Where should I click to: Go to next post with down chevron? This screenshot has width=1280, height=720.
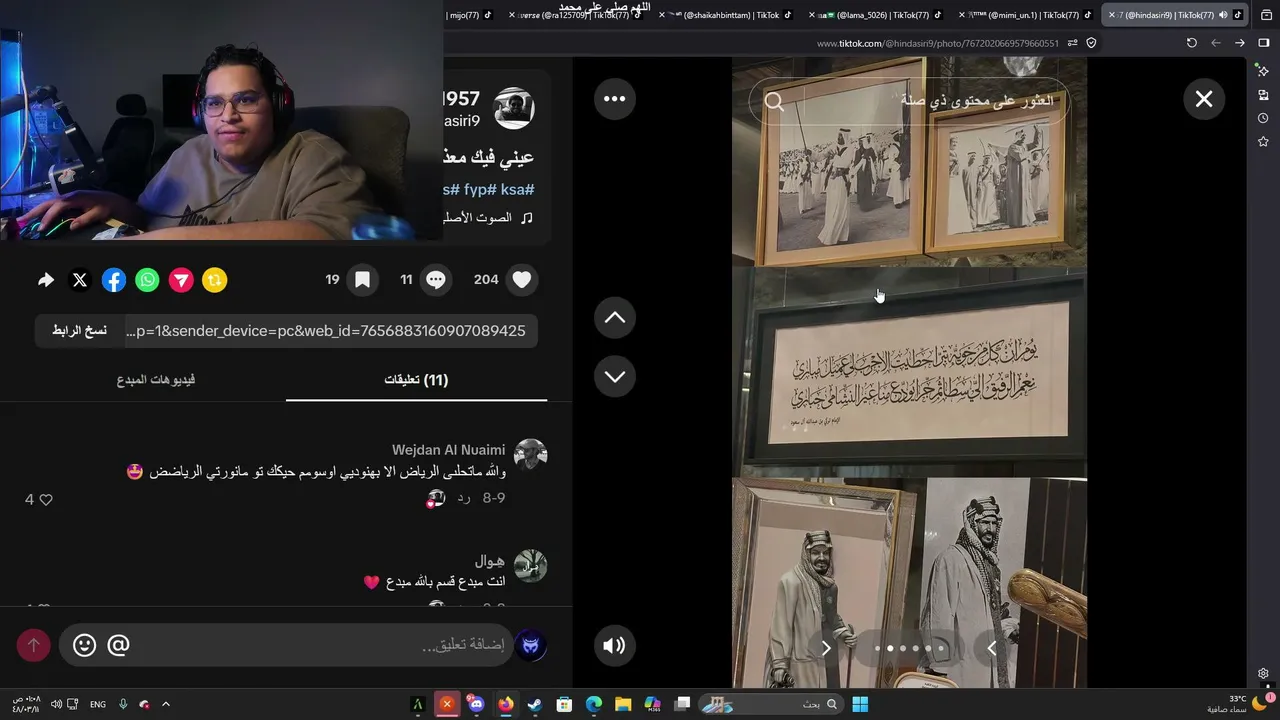click(615, 377)
